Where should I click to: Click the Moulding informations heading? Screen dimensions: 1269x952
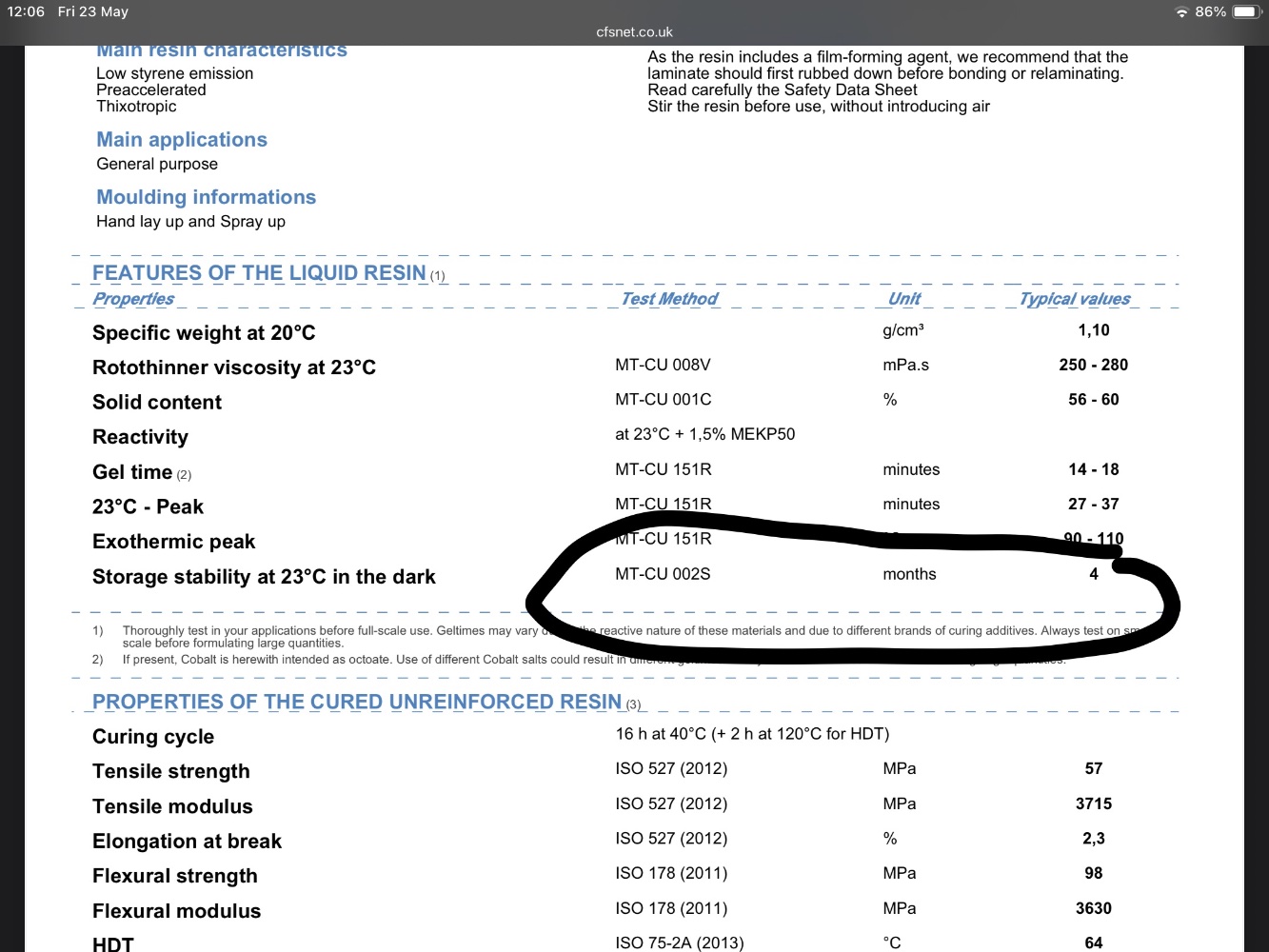click(206, 197)
